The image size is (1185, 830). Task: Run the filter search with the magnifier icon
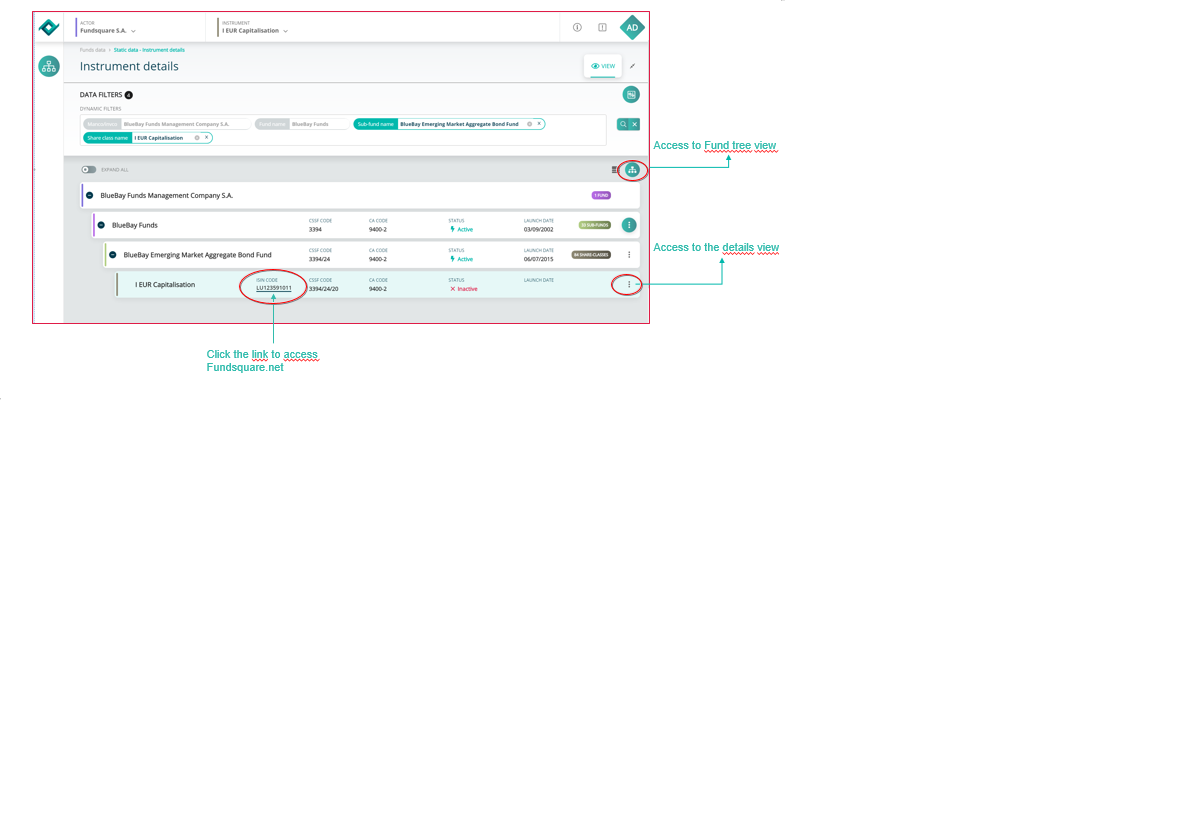623,124
